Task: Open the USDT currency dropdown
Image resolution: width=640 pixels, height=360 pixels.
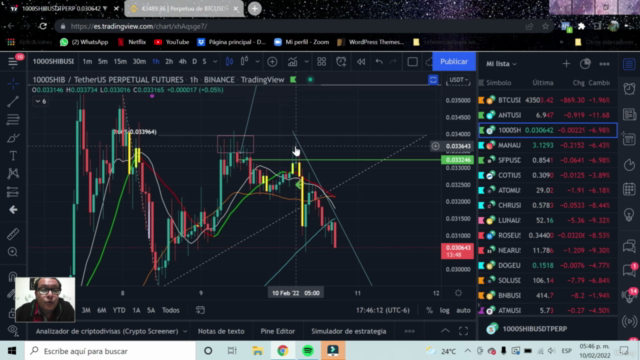Action: tap(458, 80)
